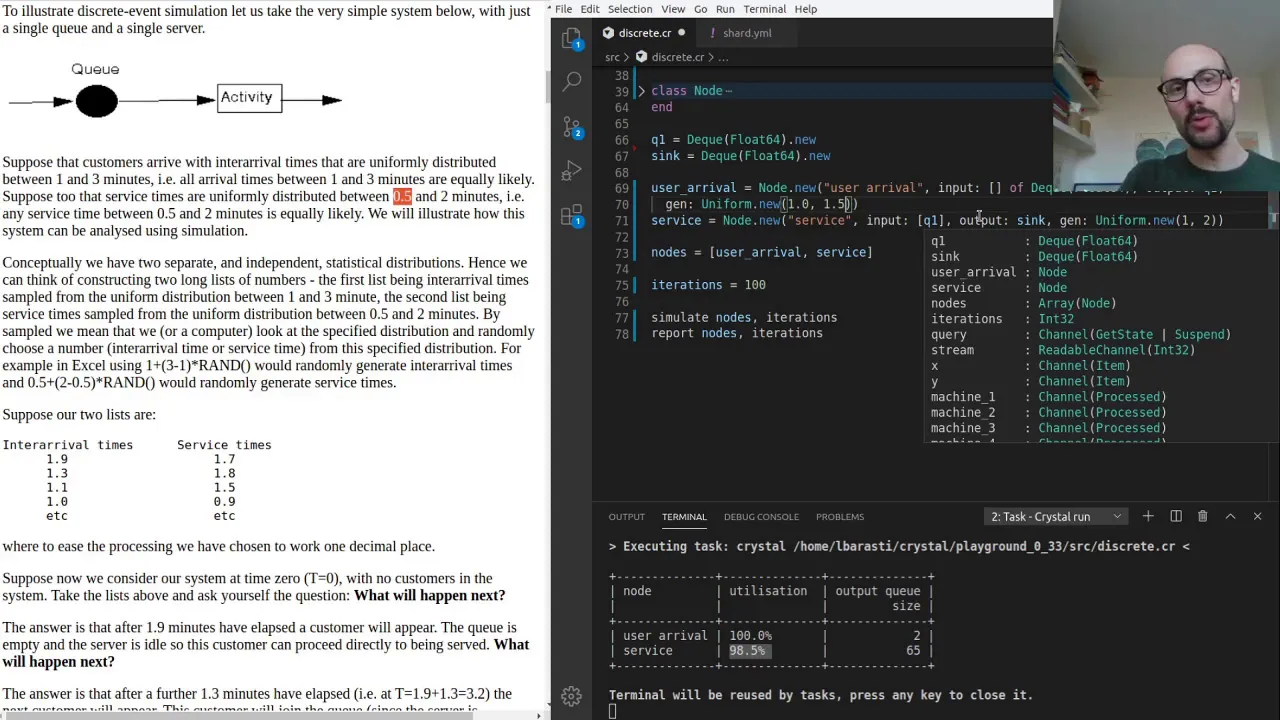Click 'What will happen next?' bold text first paragraph
This screenshot has width=1280, height=720.
tap(429, 595)
